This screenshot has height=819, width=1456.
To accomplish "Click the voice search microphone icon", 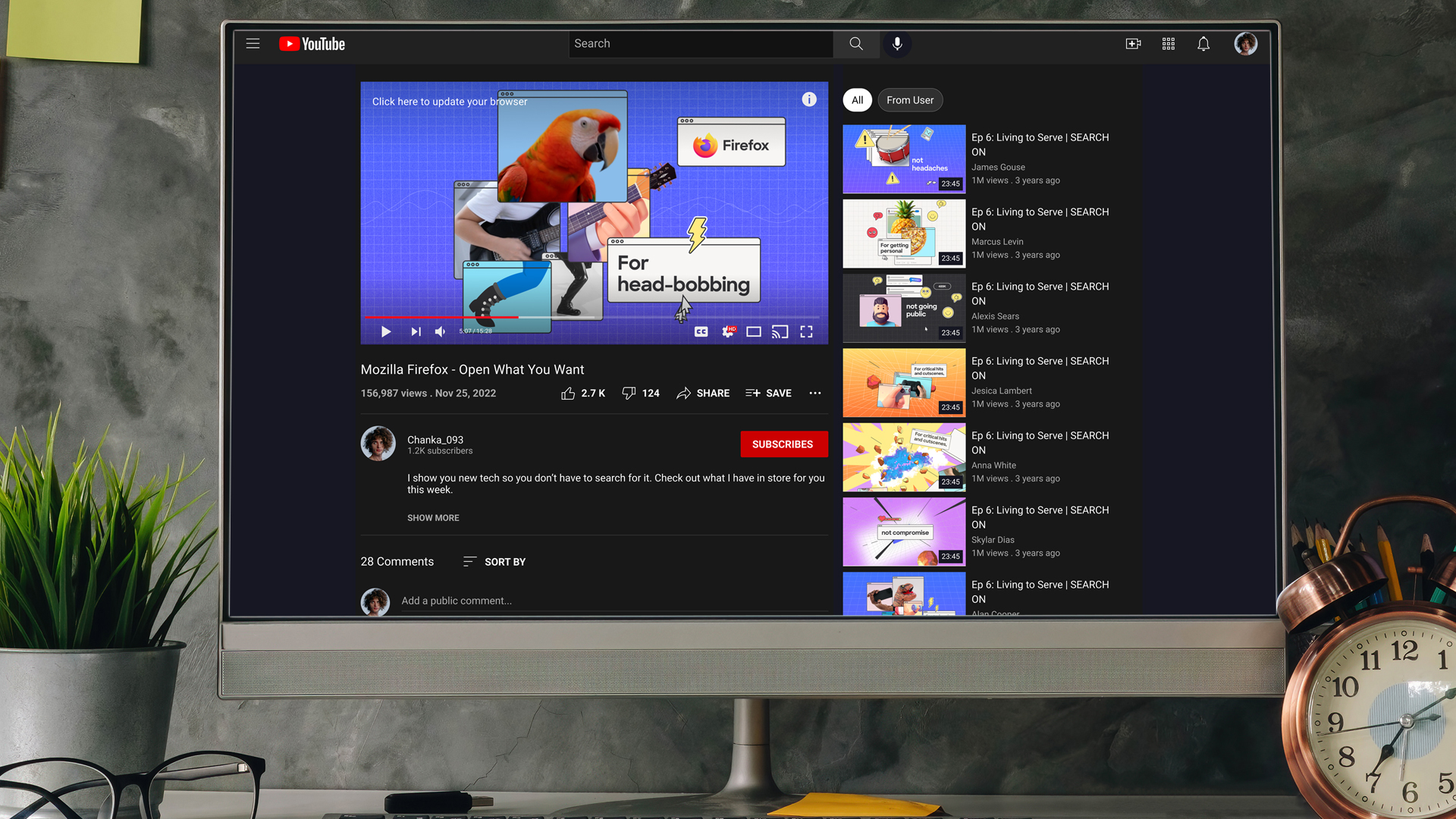I will (897, 44).
